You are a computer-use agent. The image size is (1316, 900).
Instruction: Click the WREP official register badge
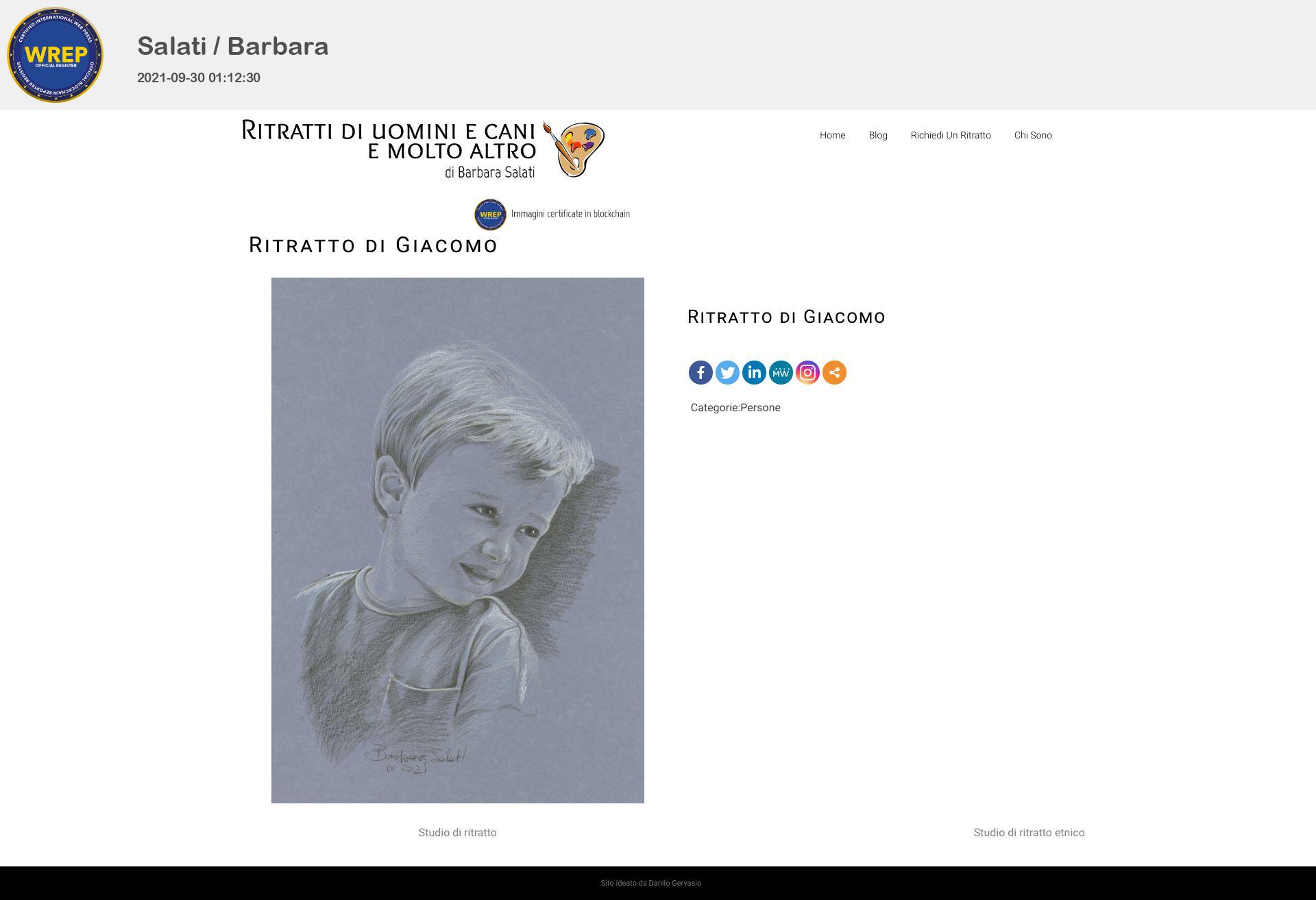click(x=55, y=55)
